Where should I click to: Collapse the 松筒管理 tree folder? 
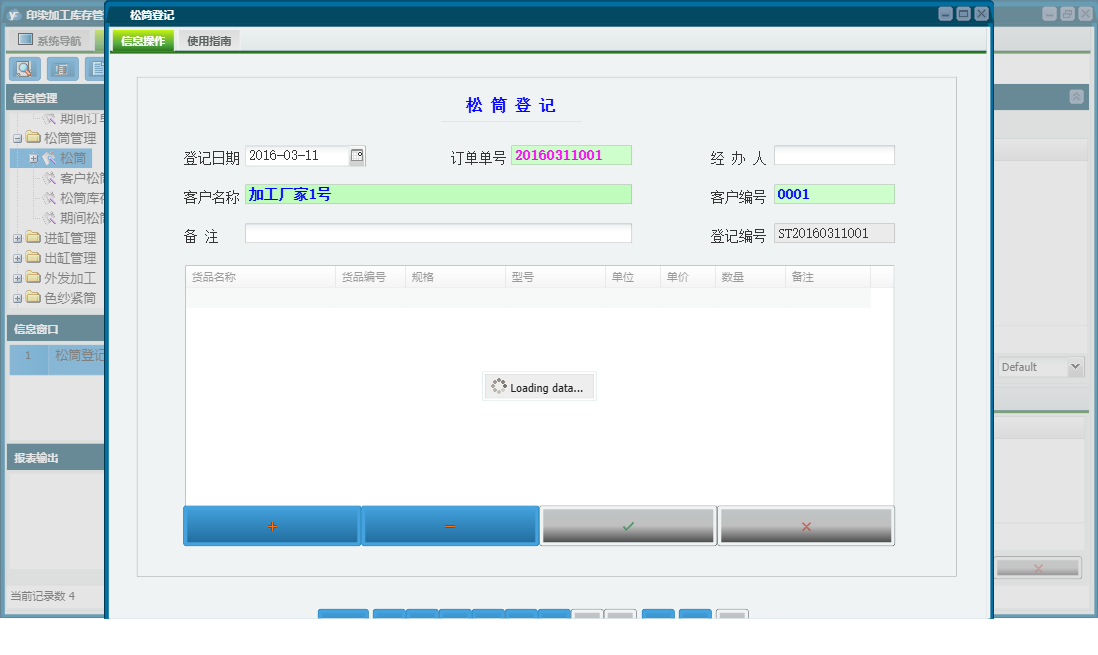17,138
